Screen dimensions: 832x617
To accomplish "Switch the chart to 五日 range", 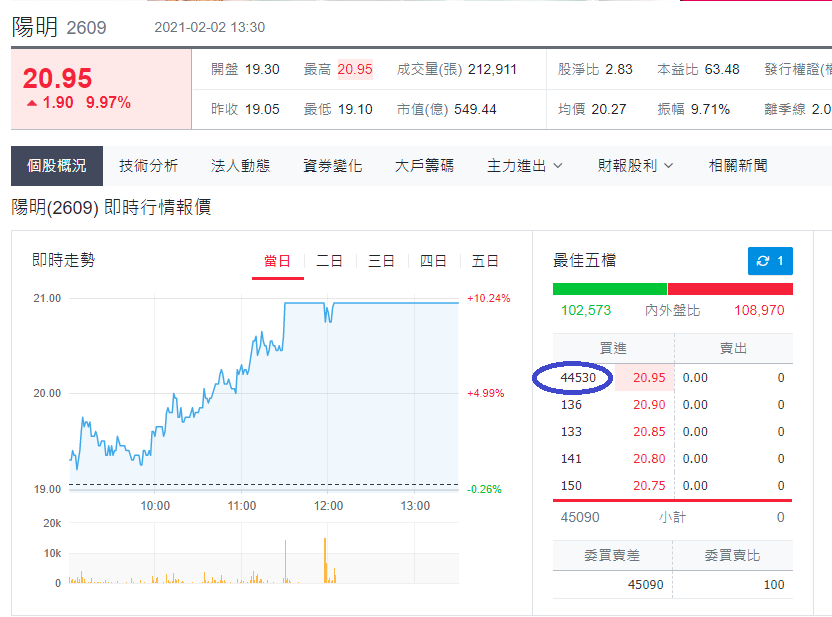I will [x=485, y=261].
